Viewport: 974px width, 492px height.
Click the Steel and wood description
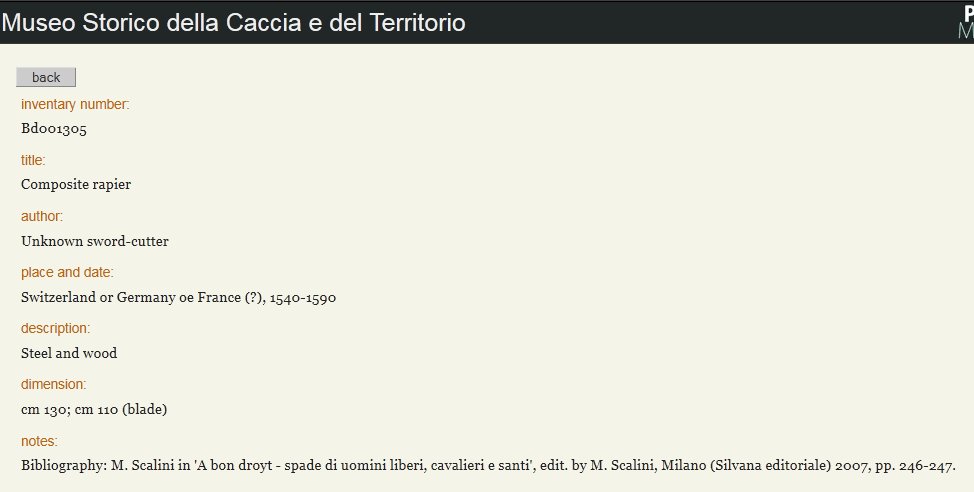click(69, 353)
